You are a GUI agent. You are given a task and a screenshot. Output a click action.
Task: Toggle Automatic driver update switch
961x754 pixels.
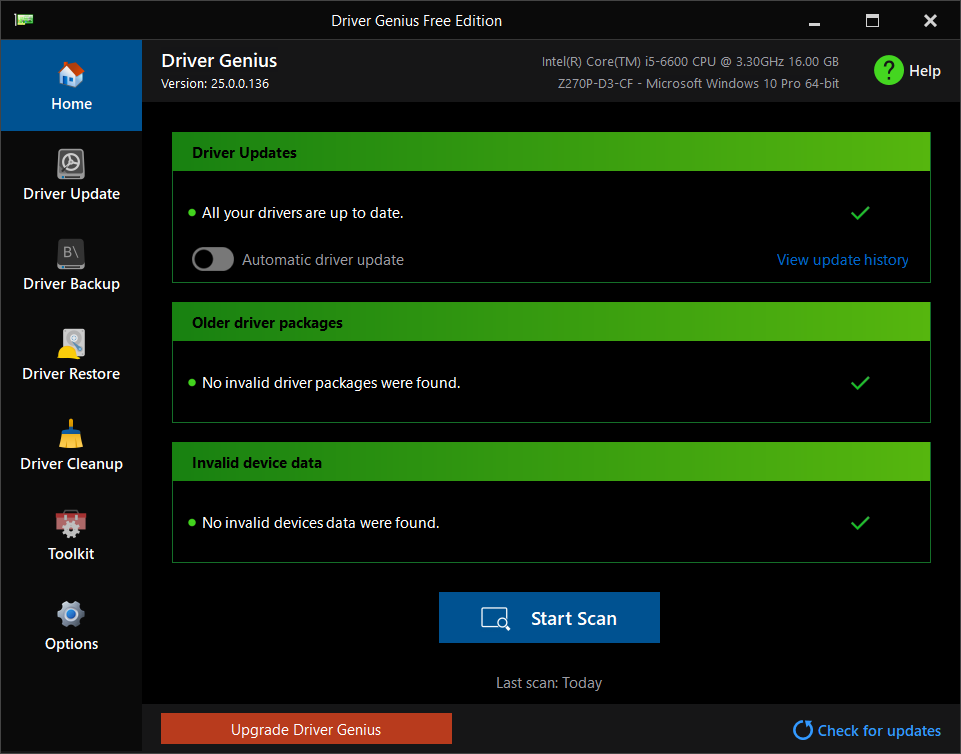click(x=213, y=259)
